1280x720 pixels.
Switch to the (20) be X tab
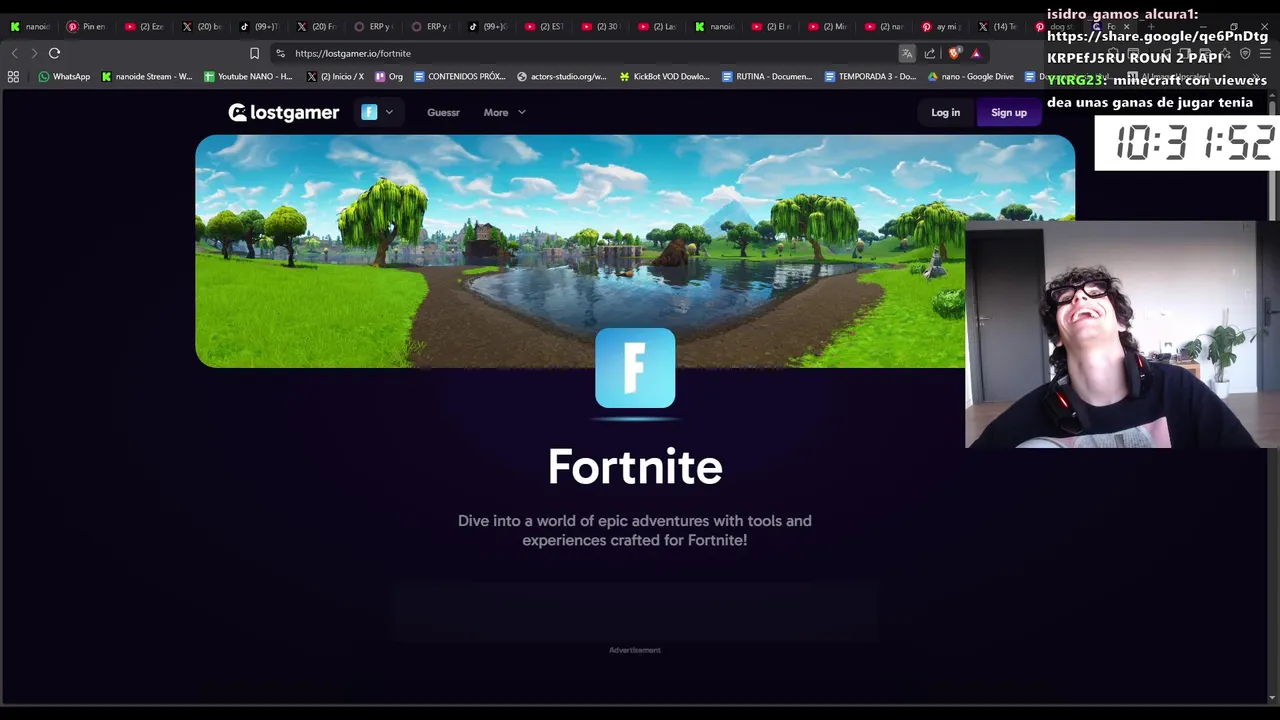click(201, 27)
